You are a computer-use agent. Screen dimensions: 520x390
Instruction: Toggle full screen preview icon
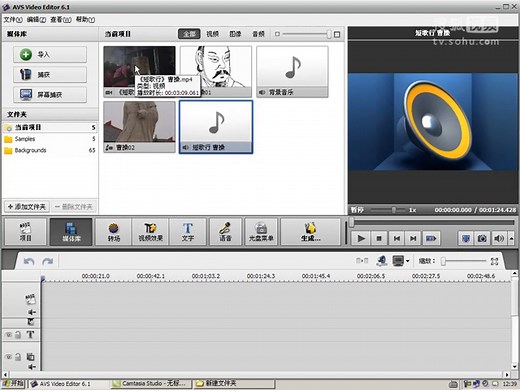pyautogui.click(x=466, y=238)
